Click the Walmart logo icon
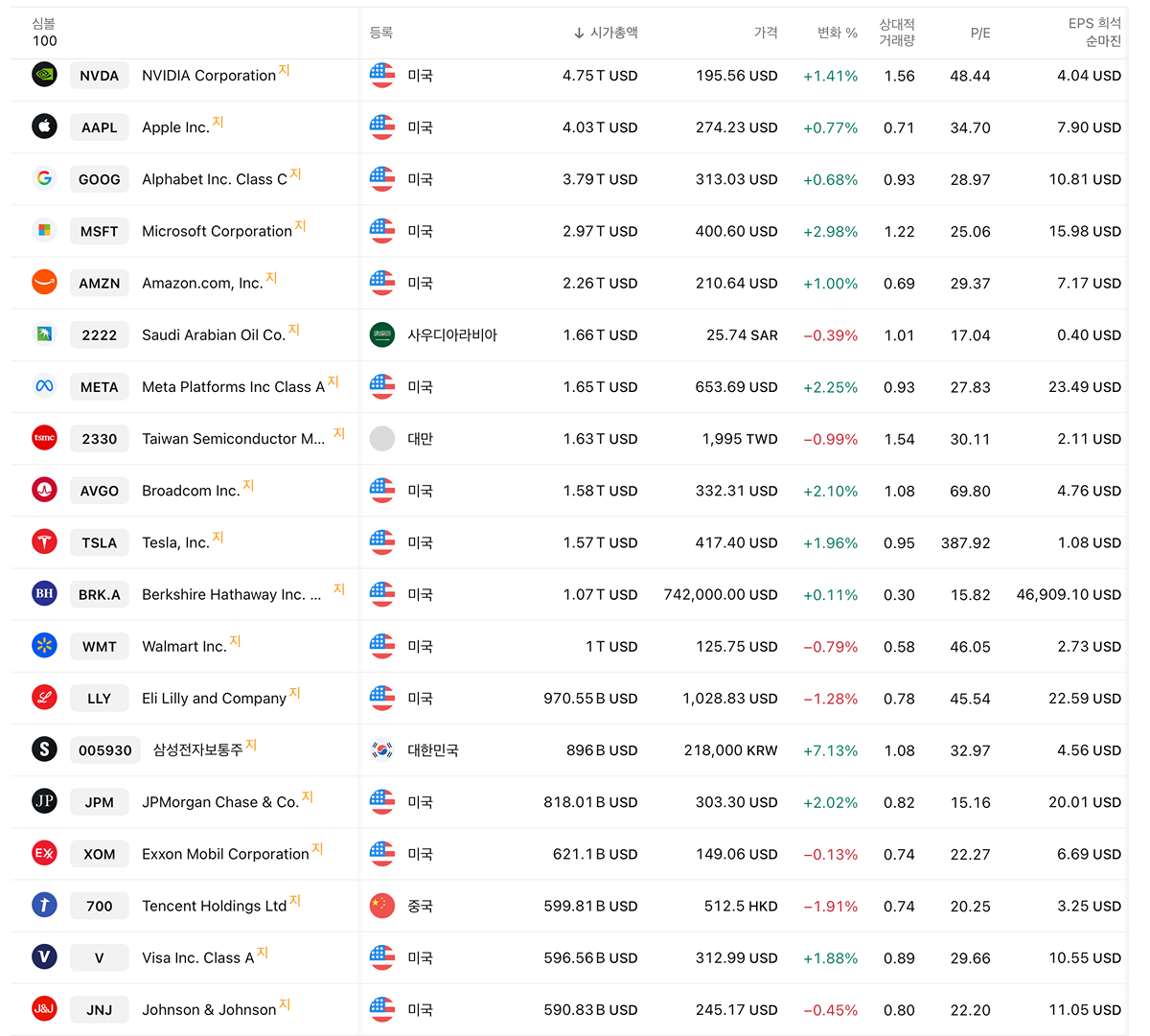The height and width of the screenshot is (1036, 1150). pos(44,645)
